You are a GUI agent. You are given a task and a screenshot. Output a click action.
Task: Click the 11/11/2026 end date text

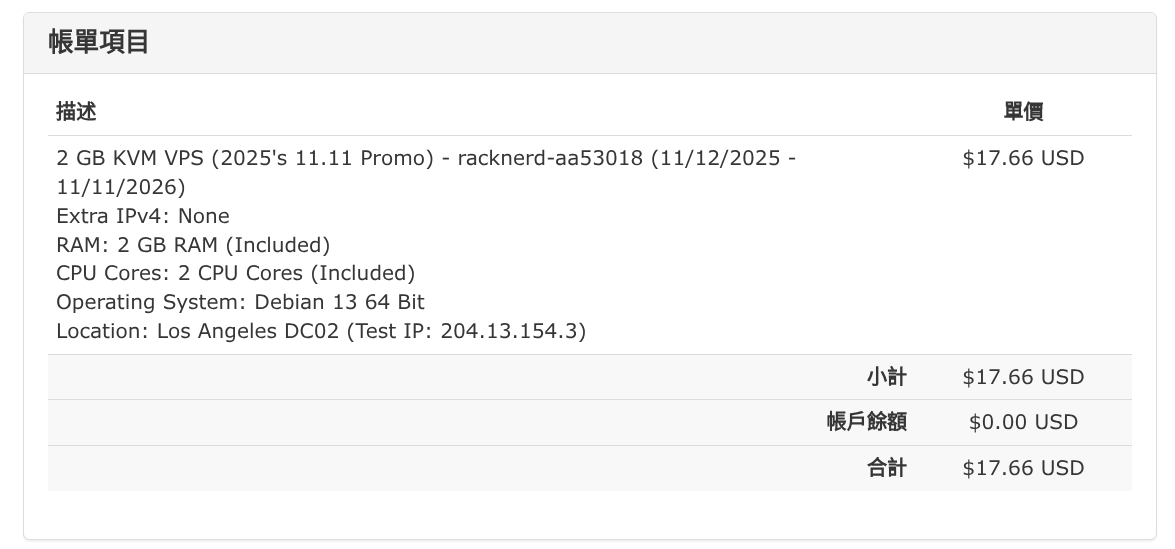(120, 187)
